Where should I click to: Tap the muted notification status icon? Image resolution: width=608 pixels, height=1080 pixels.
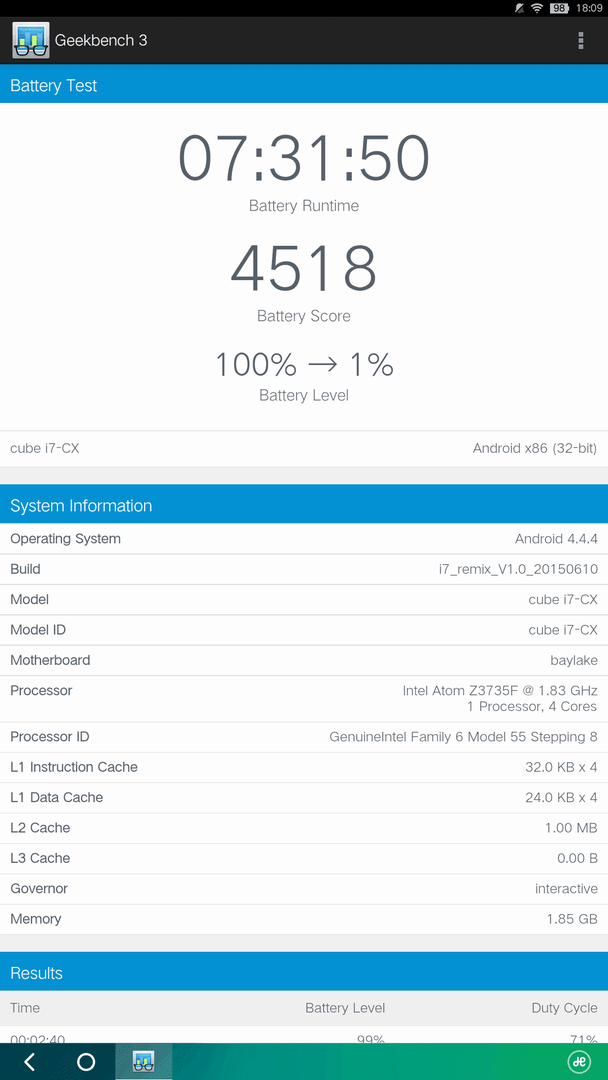[x=519, y=8]
